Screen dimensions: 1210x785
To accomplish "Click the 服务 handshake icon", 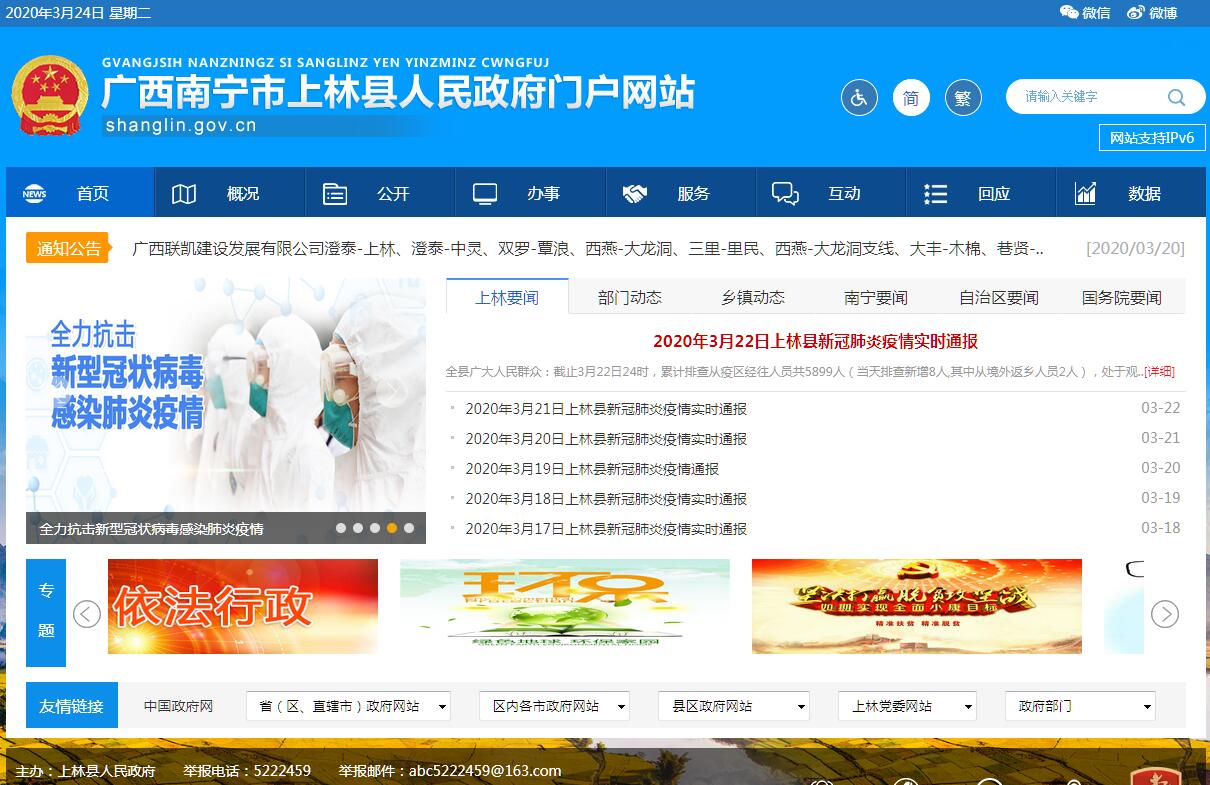I will click(x=634, y=194).
